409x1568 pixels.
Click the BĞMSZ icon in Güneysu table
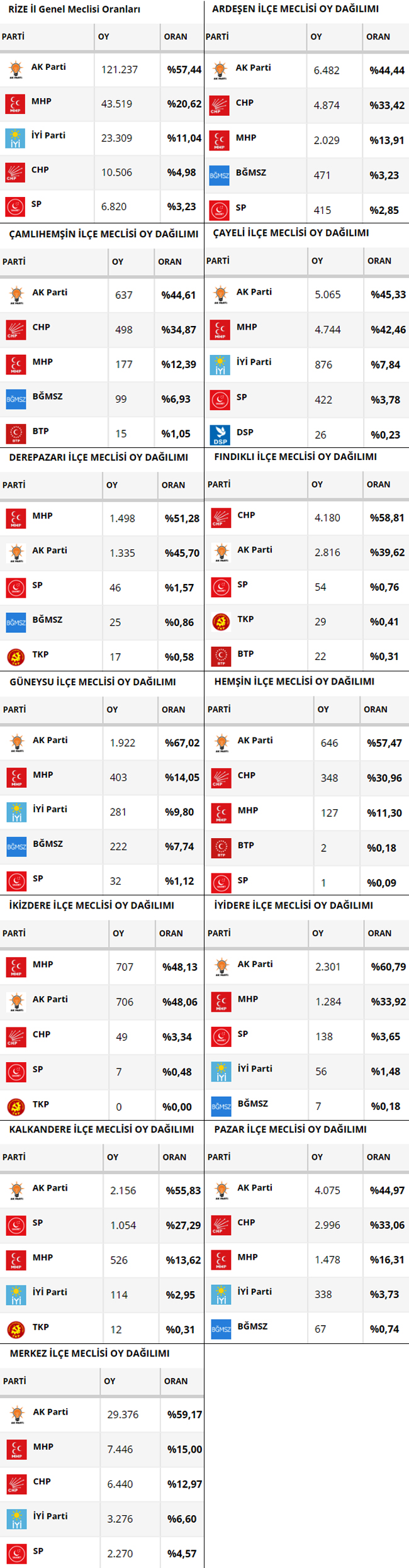coord(16,846)
